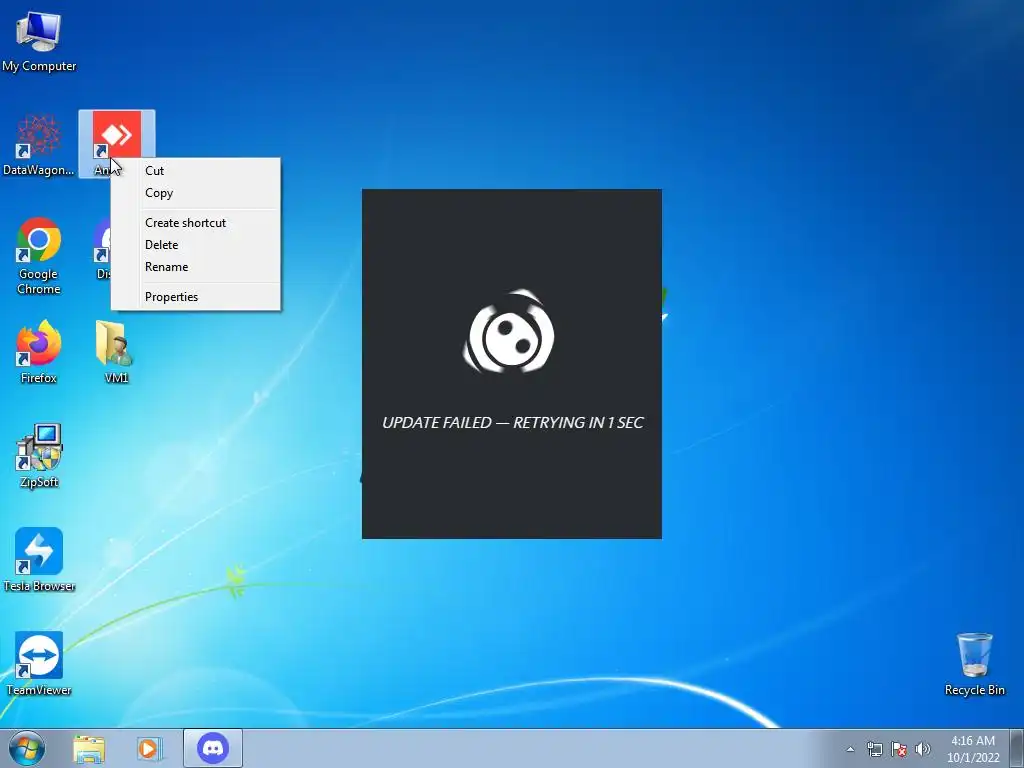
Task: Open the volume speaker tray icon
Action: point(923,749)
